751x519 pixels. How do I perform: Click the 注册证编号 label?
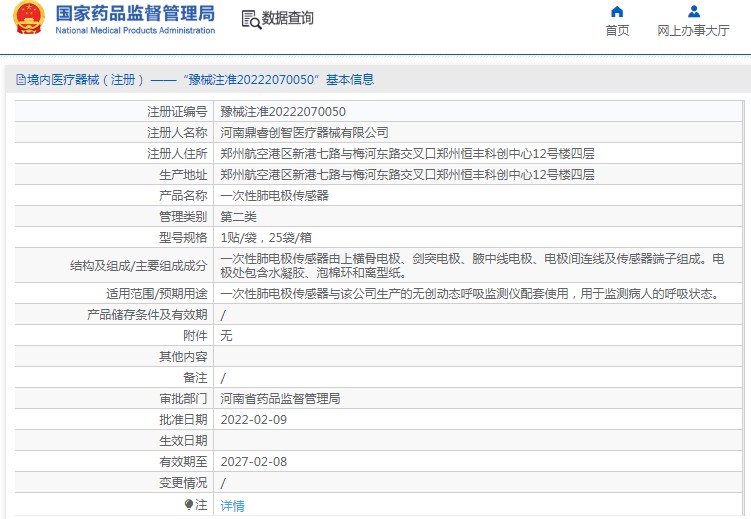pos(177,112)
